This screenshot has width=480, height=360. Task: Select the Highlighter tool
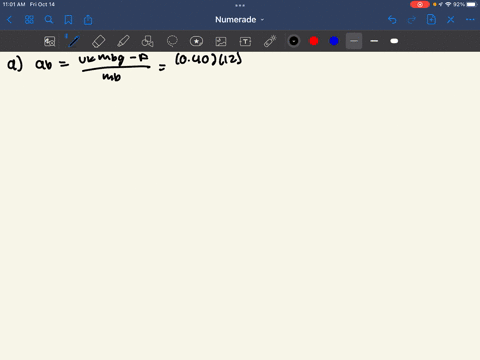tap(123, 41)
